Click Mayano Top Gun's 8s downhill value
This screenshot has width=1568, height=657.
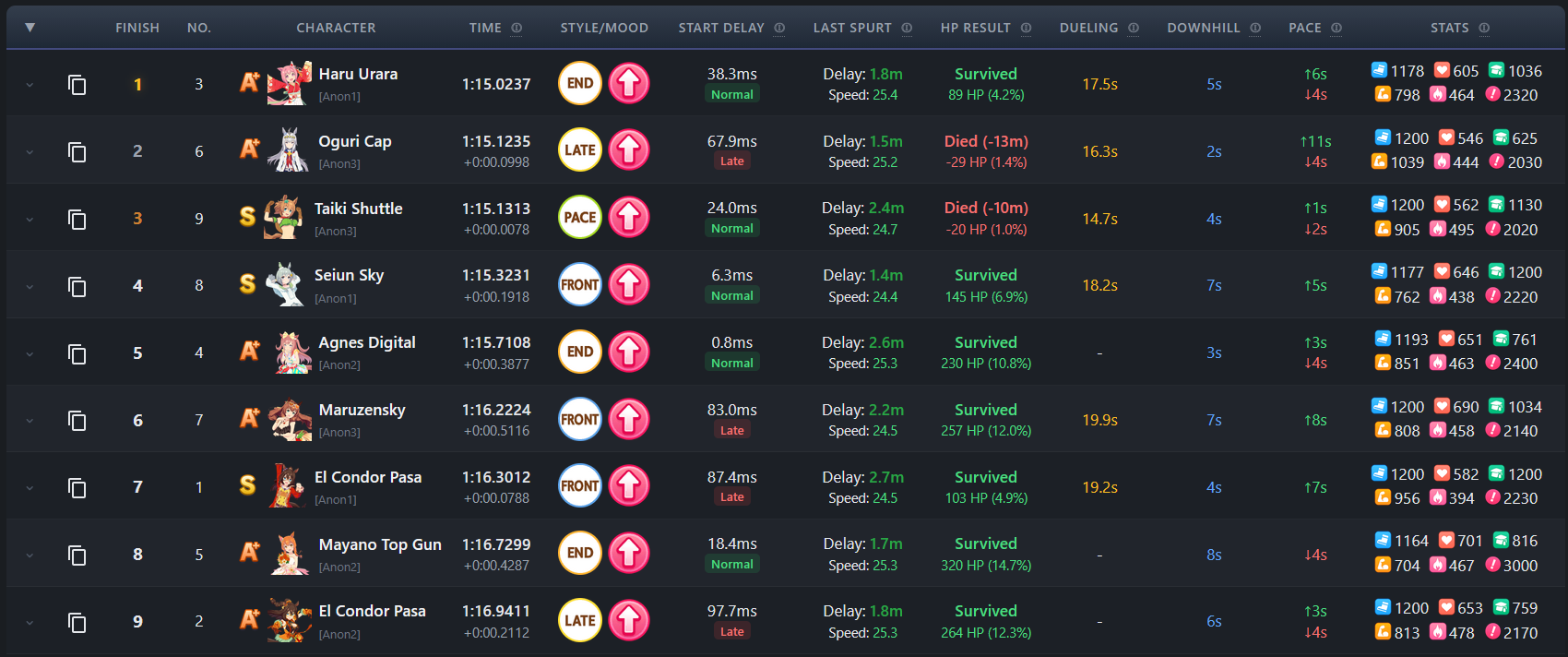pos(1214,555)
